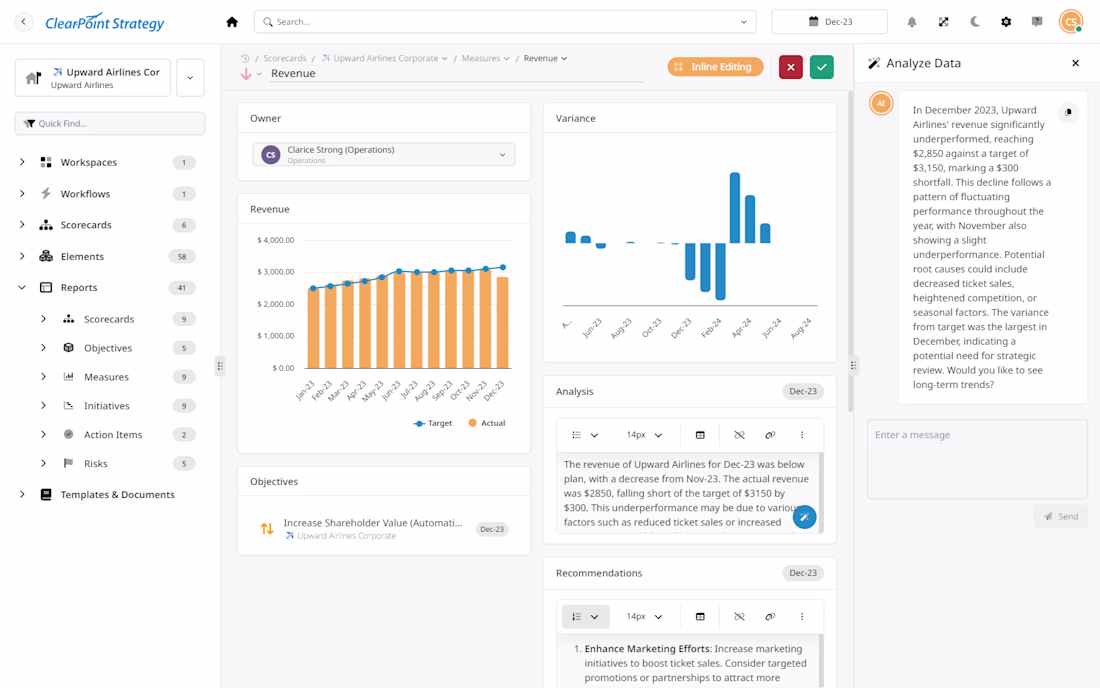This screenshot has width=1100, height=688.
Task: Click the ClearPoint Strategy logo
Action: click(105, 22)
